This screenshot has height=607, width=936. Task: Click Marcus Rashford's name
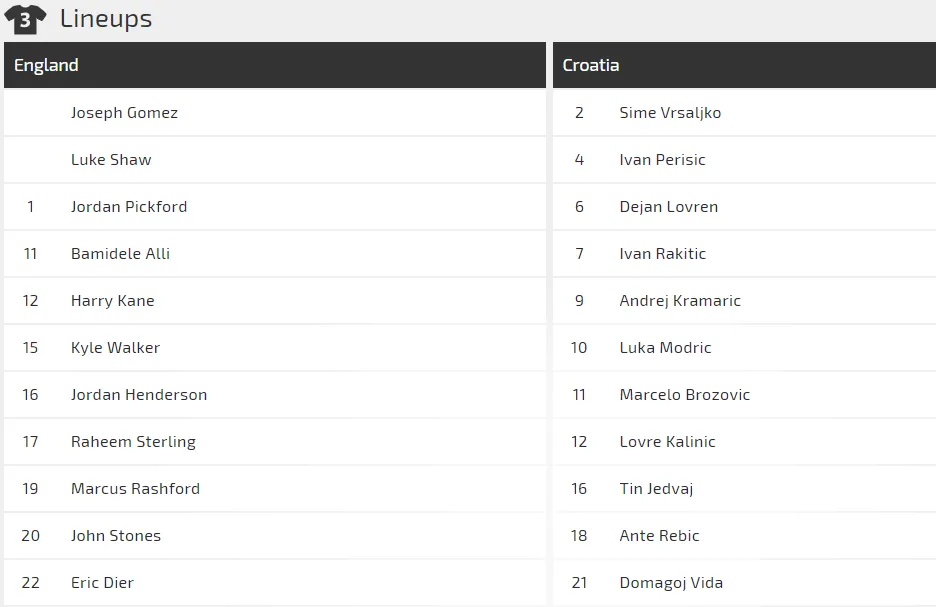[135, 489]
